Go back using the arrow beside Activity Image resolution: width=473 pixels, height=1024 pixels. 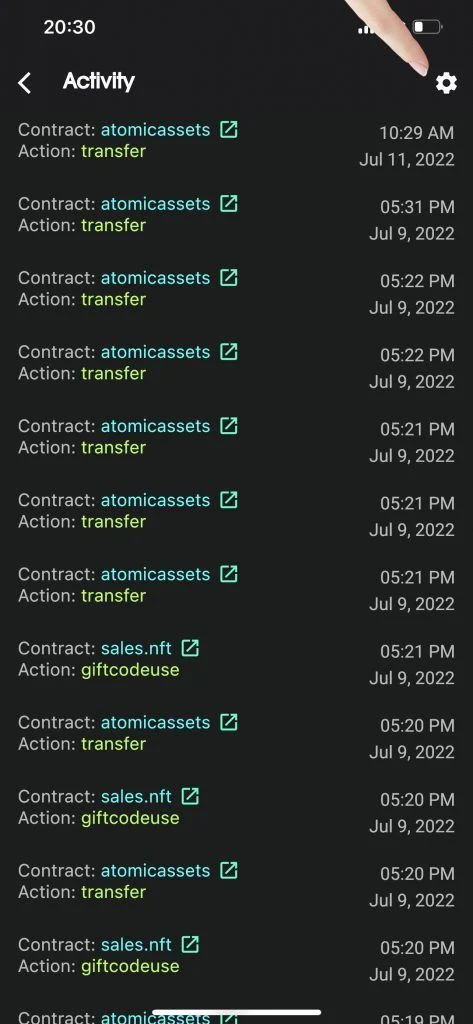click(x=24, y=83)
